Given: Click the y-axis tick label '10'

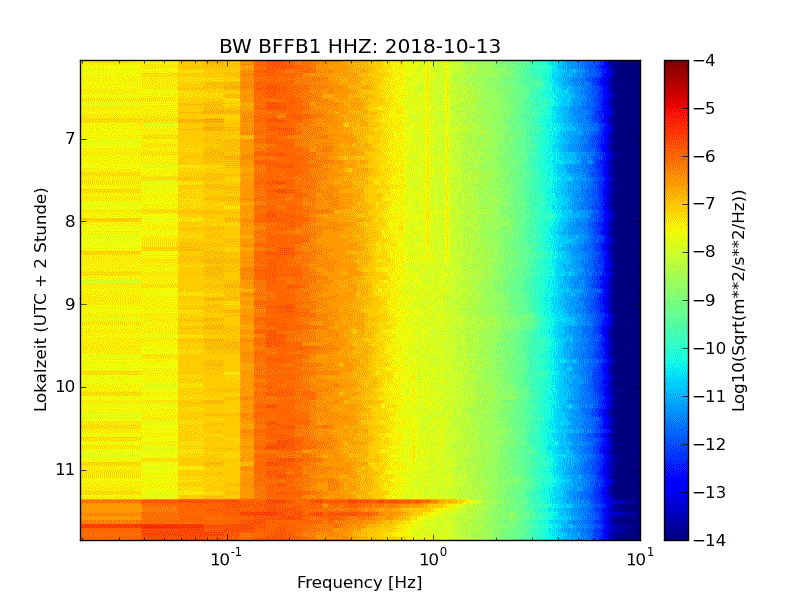Looking at the screenshot, I should click(x=65, y=387).
